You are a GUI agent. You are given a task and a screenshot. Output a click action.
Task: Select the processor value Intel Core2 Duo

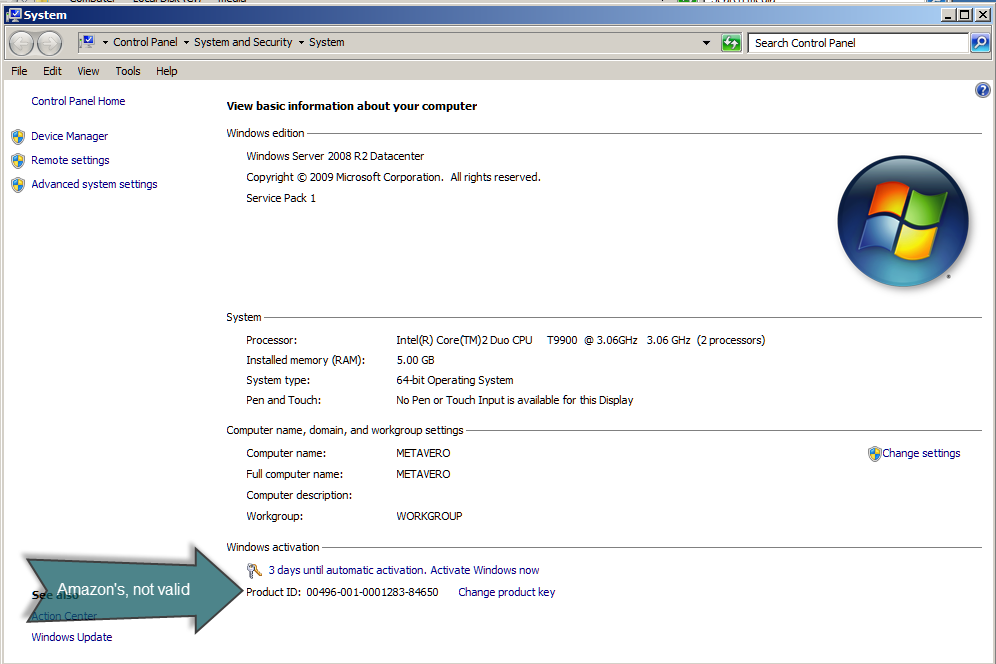[581, 340]
